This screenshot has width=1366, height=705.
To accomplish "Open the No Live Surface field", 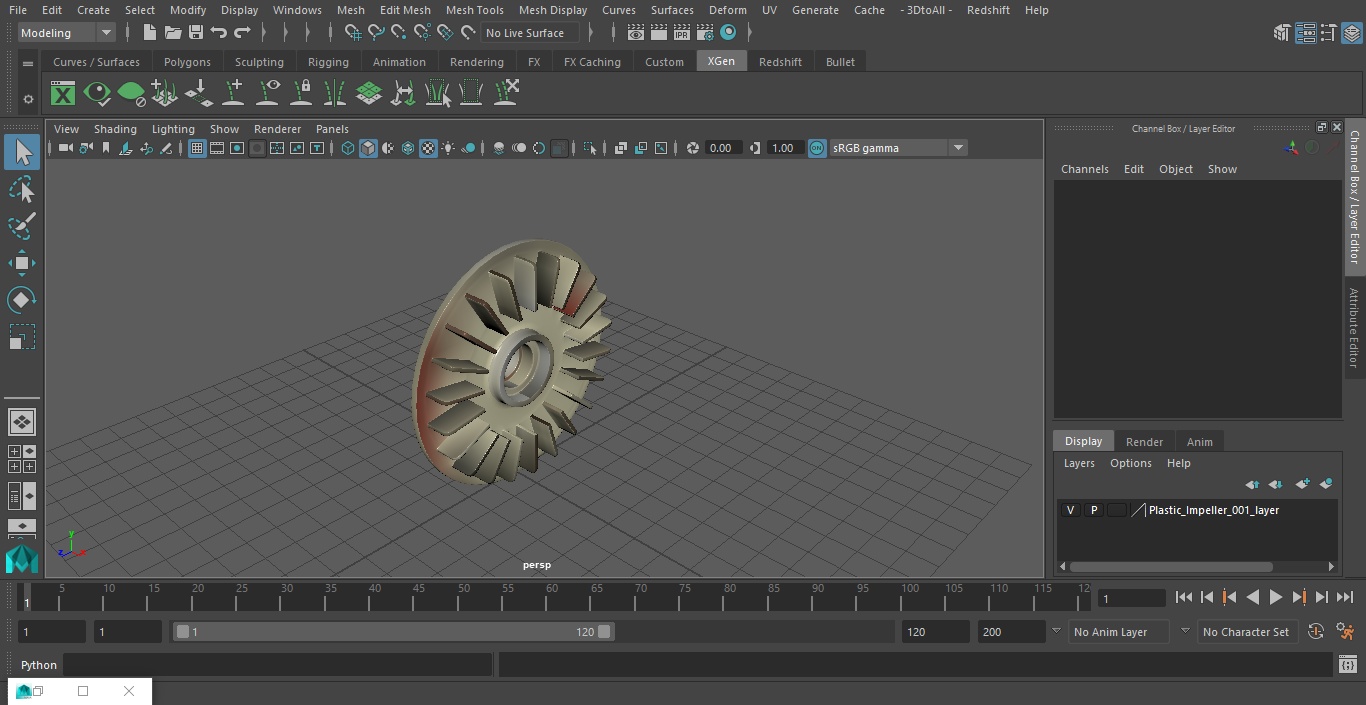I will pyautogui.click(x=530, y=33).
